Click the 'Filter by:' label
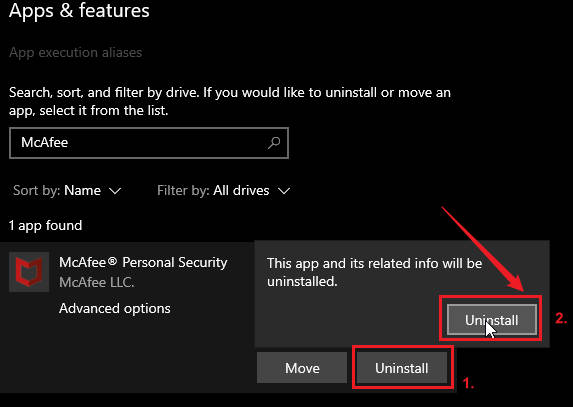Image resolution: width=573 pixels, height=407 pixels. click(183, 190)
